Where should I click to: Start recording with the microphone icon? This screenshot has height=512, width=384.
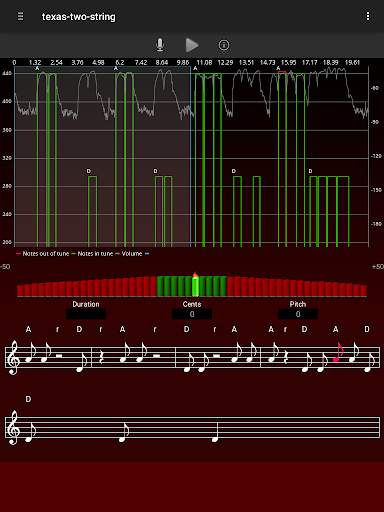point(160,45)
